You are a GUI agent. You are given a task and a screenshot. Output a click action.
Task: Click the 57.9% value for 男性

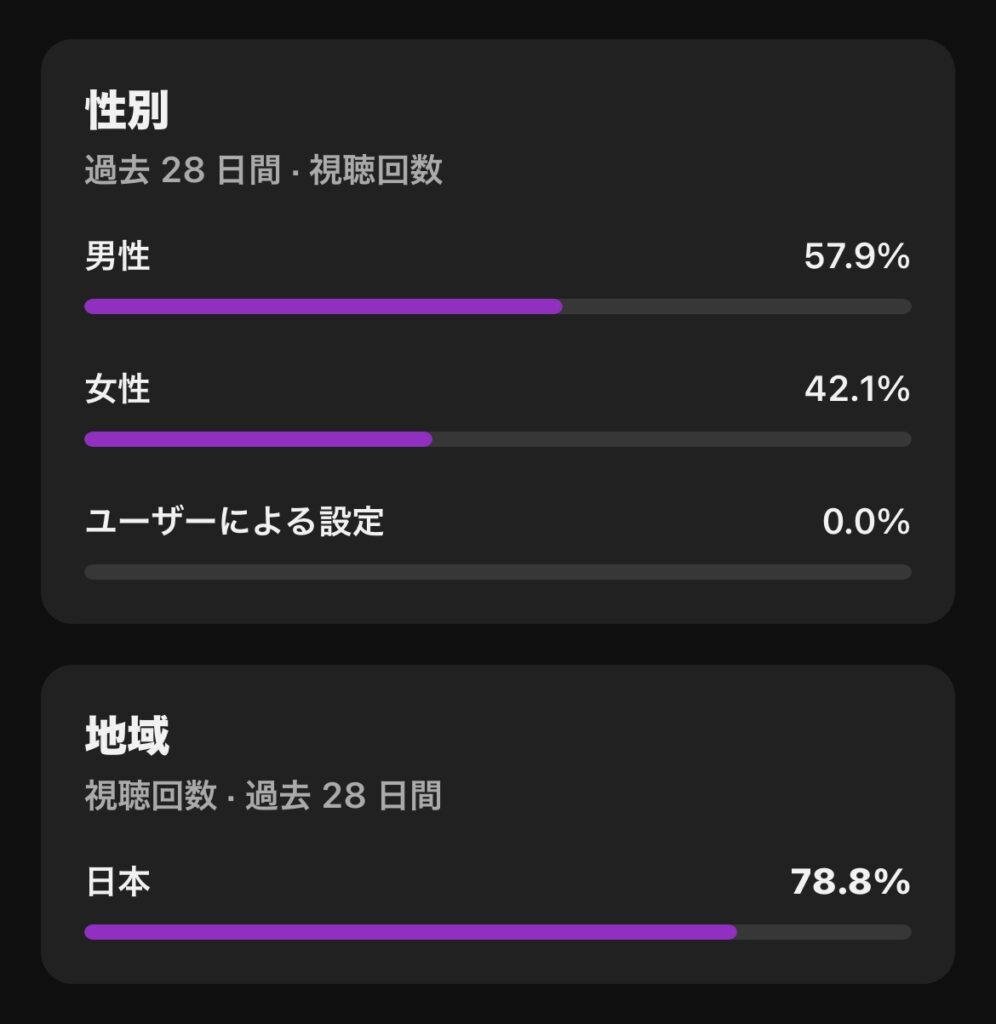pyautogui.click(x=857, y=256)
